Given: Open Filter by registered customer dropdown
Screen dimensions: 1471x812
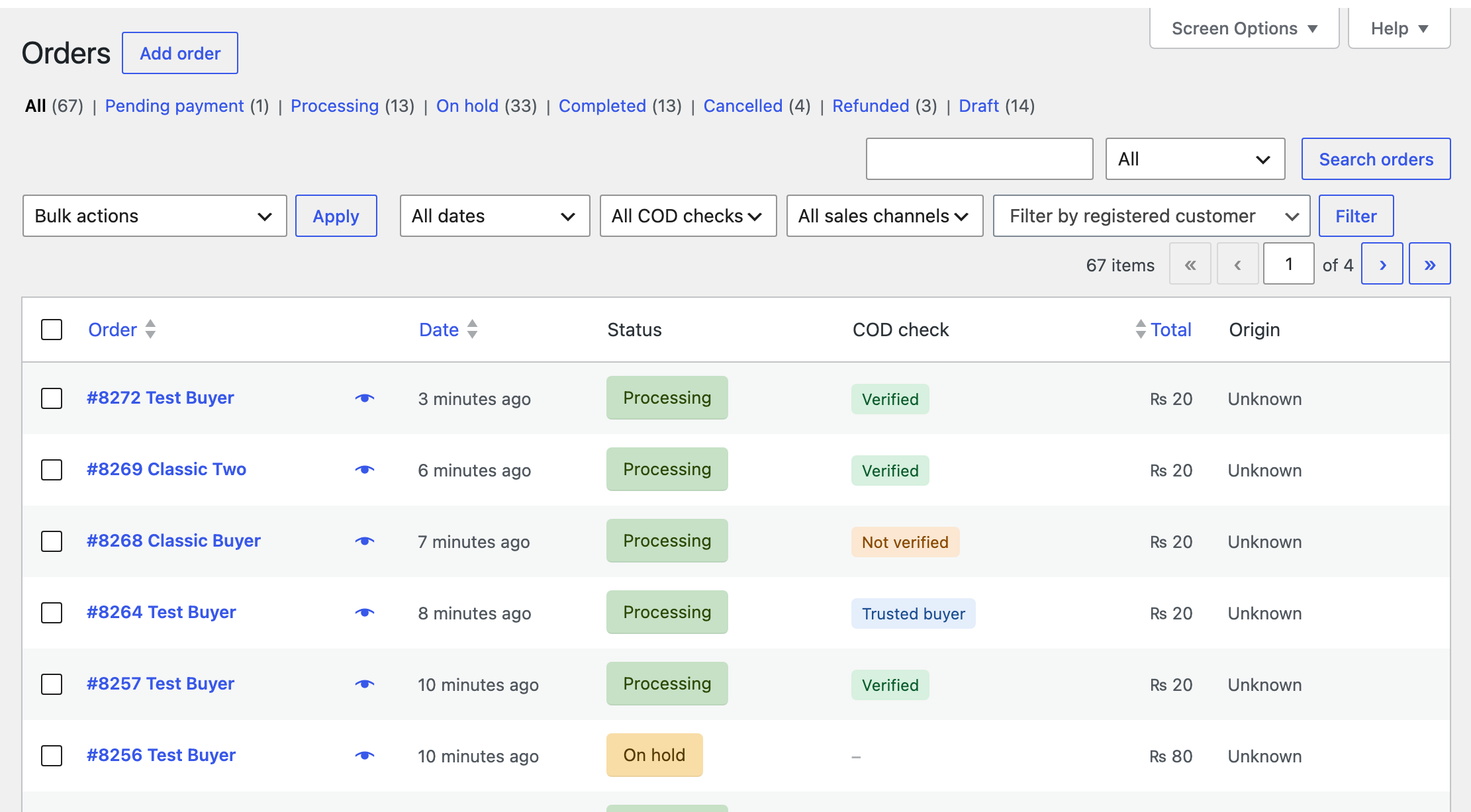Looking at the screenshot, I should click(x=1152, y=216).
